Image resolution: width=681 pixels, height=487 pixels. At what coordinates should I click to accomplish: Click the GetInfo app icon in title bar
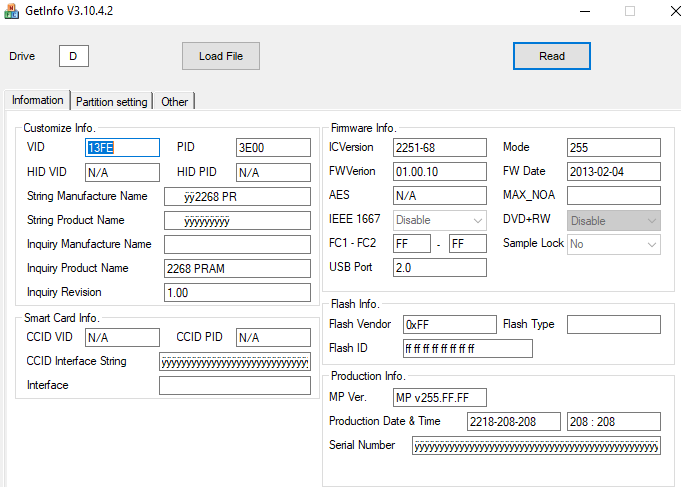tap(11, 11)
